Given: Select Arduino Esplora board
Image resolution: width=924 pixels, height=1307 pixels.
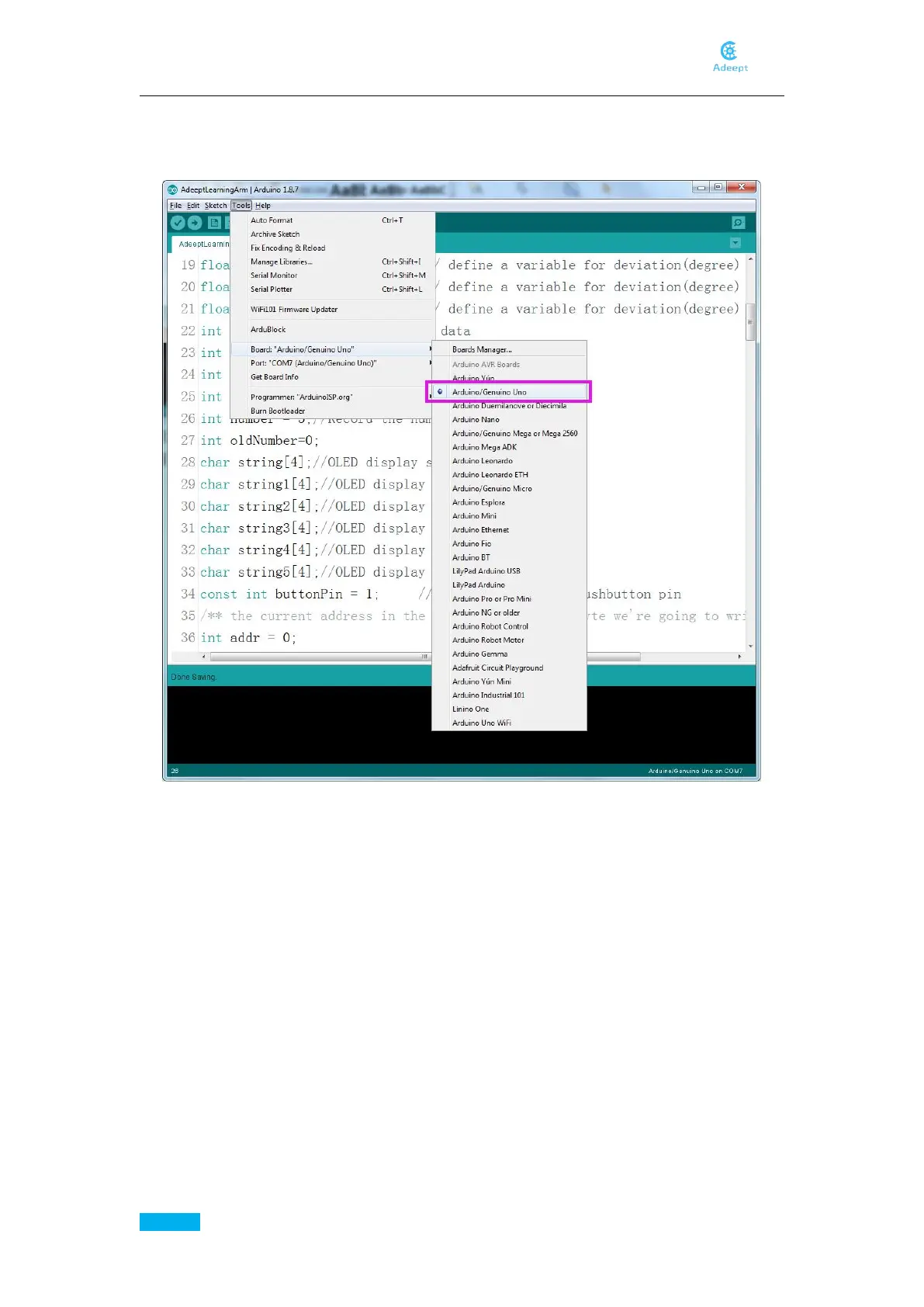Looking at the screenshot, I should 509,503.
